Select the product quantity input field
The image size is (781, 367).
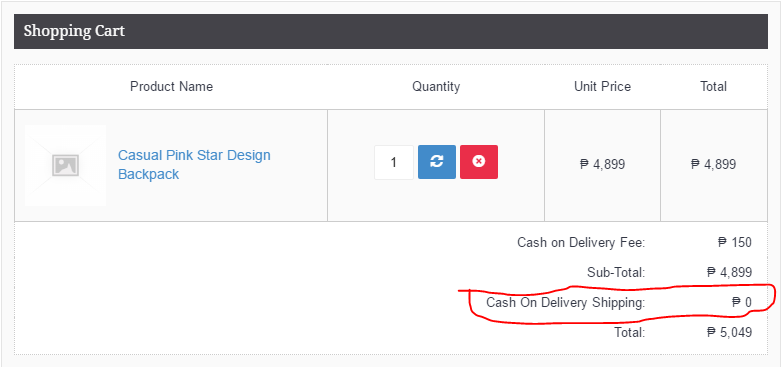click(394, 162)
